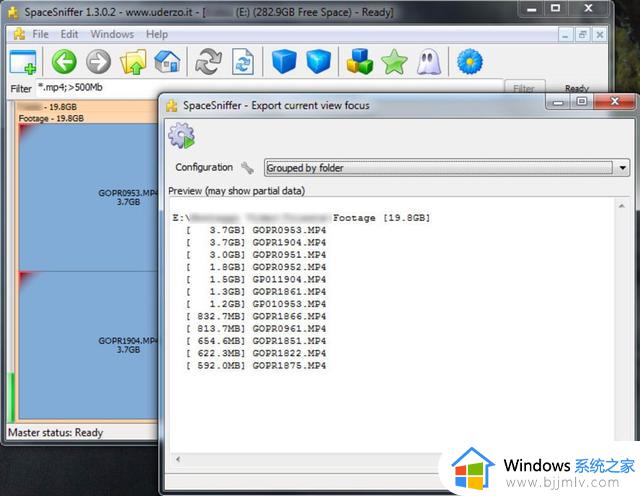Minimize the inner child window

[x=565, y=35]
